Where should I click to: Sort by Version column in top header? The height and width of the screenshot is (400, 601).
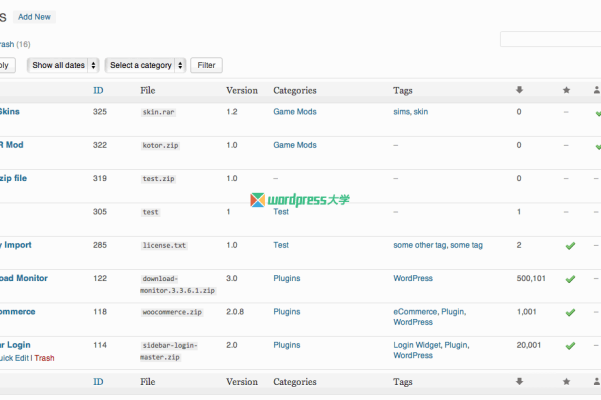pos(242,90)
